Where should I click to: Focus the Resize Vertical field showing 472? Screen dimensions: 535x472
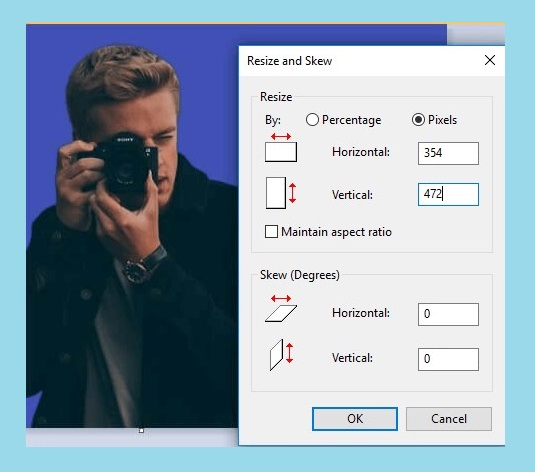[448, 194]
